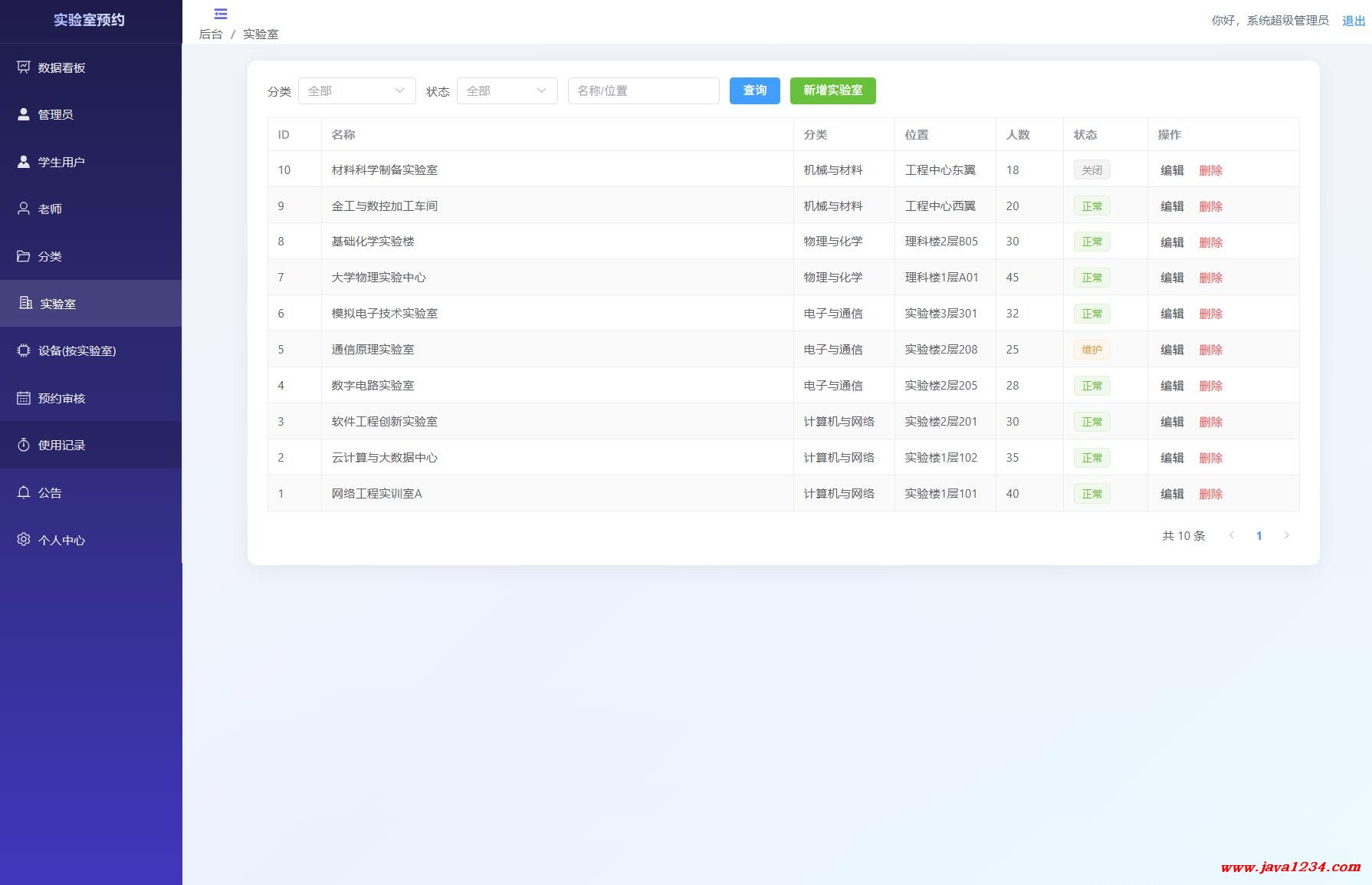1372x885 pixels.
Task: Click the 公告 bell icon
Action: pyautogui.click(x=24, y=492)
